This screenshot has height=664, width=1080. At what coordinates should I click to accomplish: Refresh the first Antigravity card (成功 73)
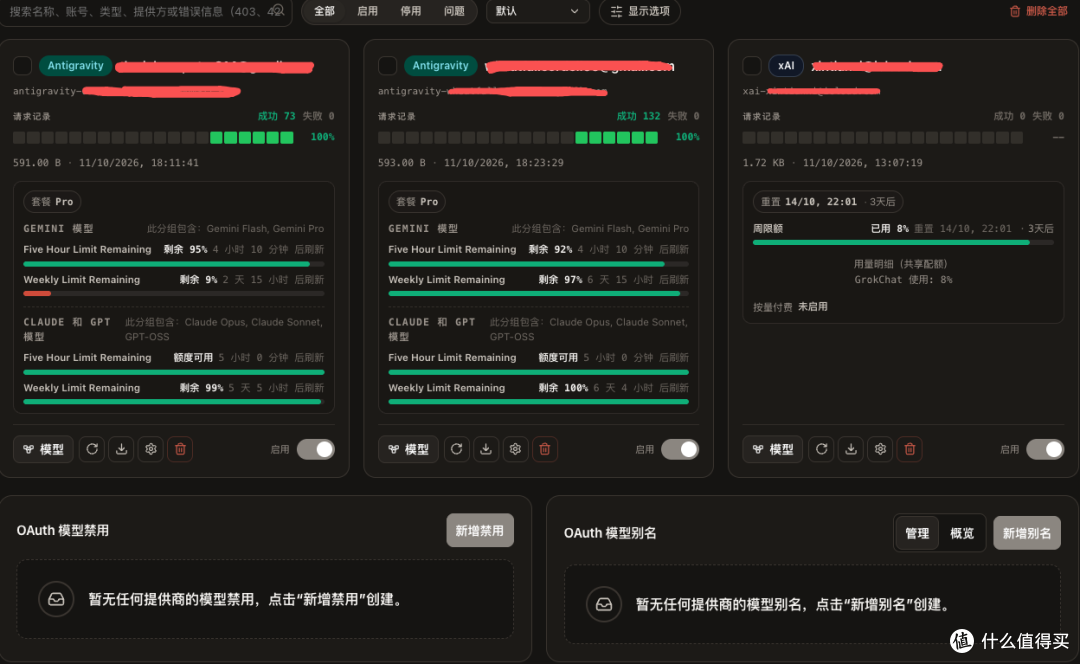point(92,449)
